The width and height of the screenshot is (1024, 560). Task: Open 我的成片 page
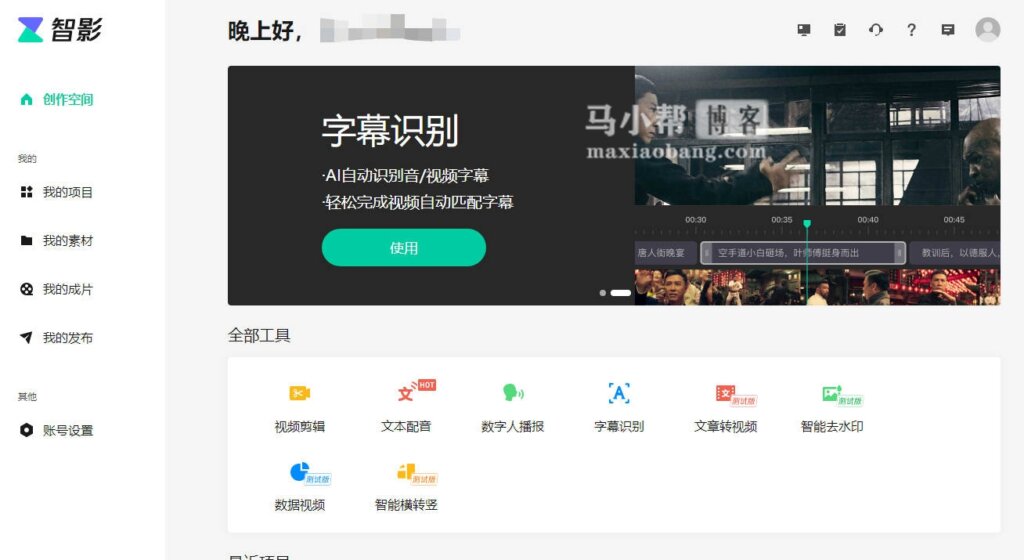[x=57, y=289]
